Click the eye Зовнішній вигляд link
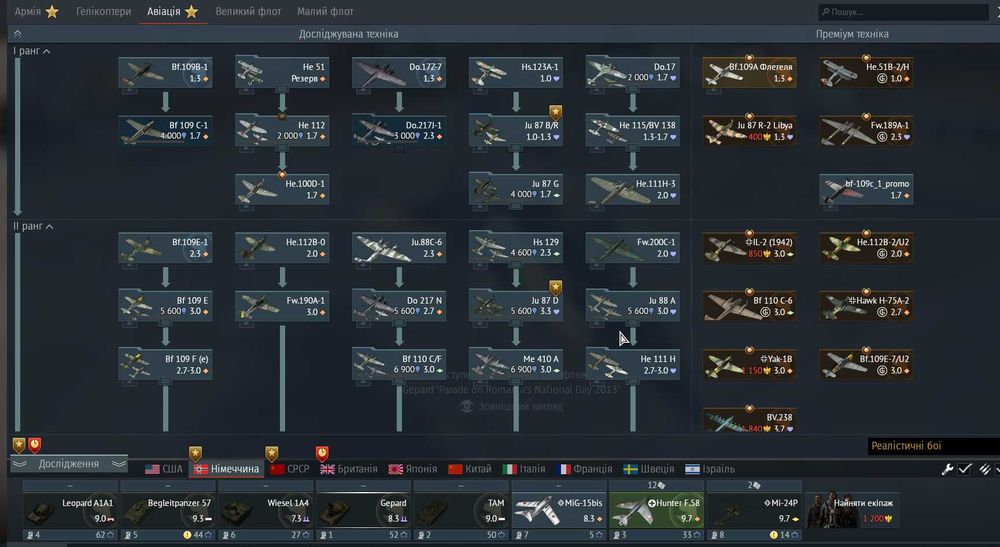 512,406
